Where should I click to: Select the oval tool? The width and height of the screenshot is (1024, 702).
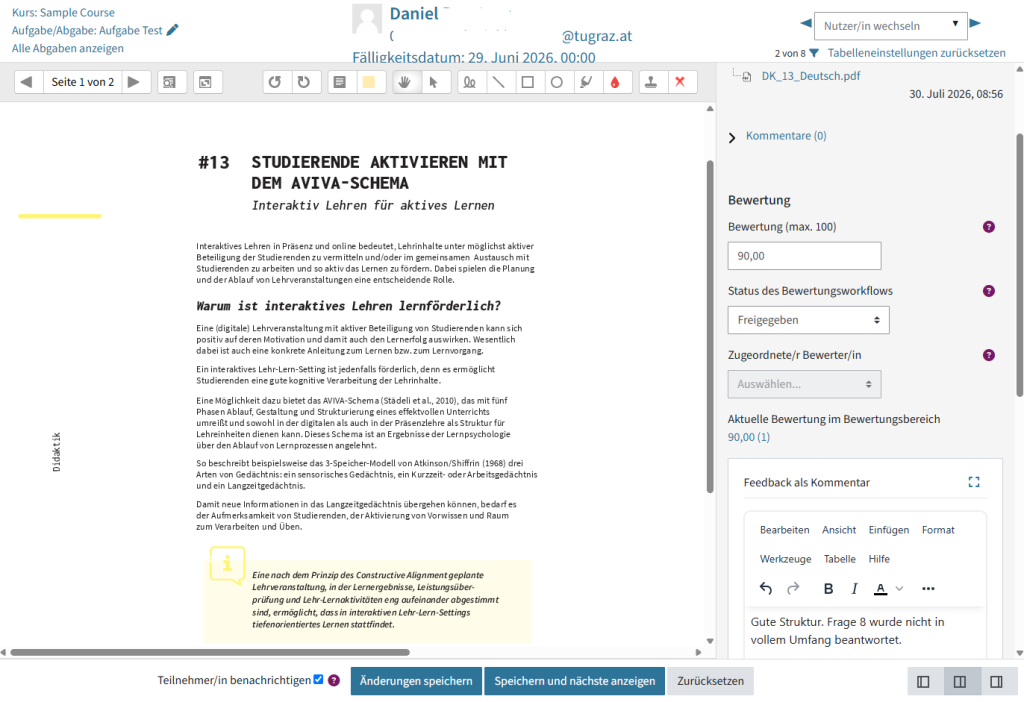point(557,82)
